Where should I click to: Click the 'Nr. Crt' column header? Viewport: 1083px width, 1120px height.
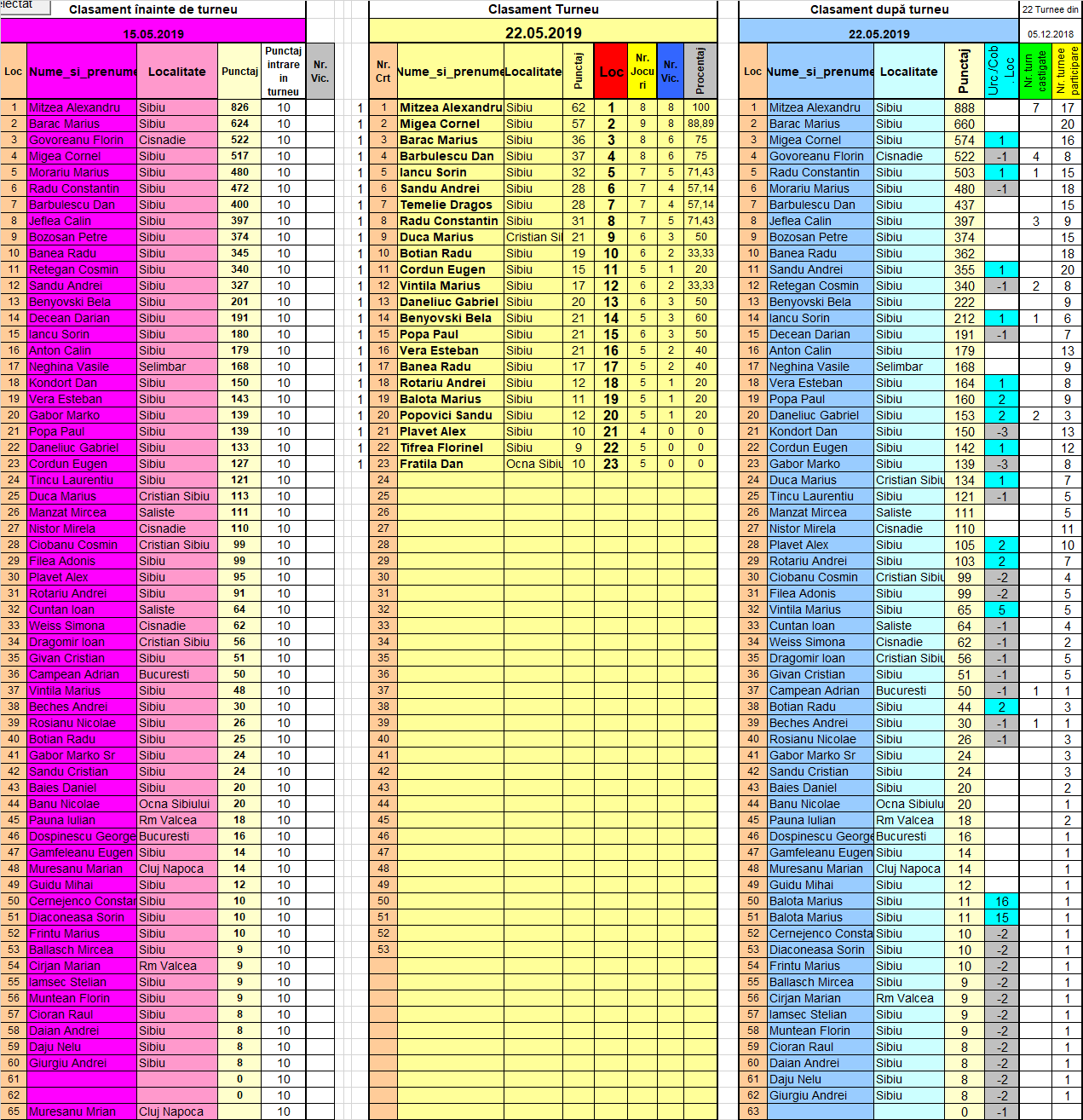point(383,72)
